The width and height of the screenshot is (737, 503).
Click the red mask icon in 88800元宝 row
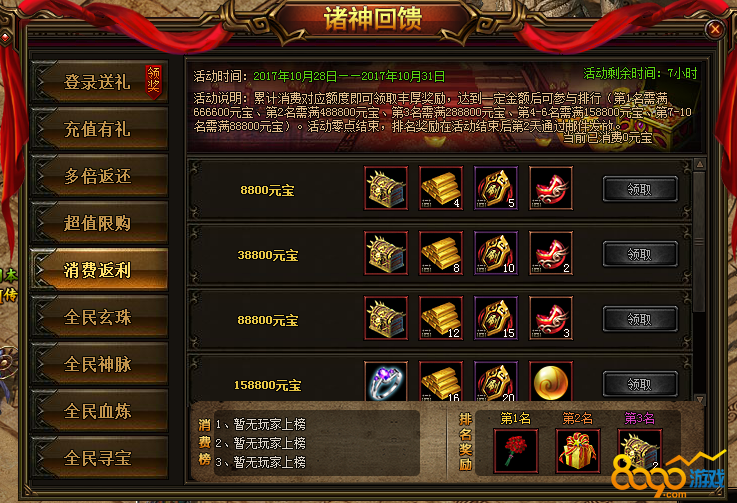click(551, 318)
